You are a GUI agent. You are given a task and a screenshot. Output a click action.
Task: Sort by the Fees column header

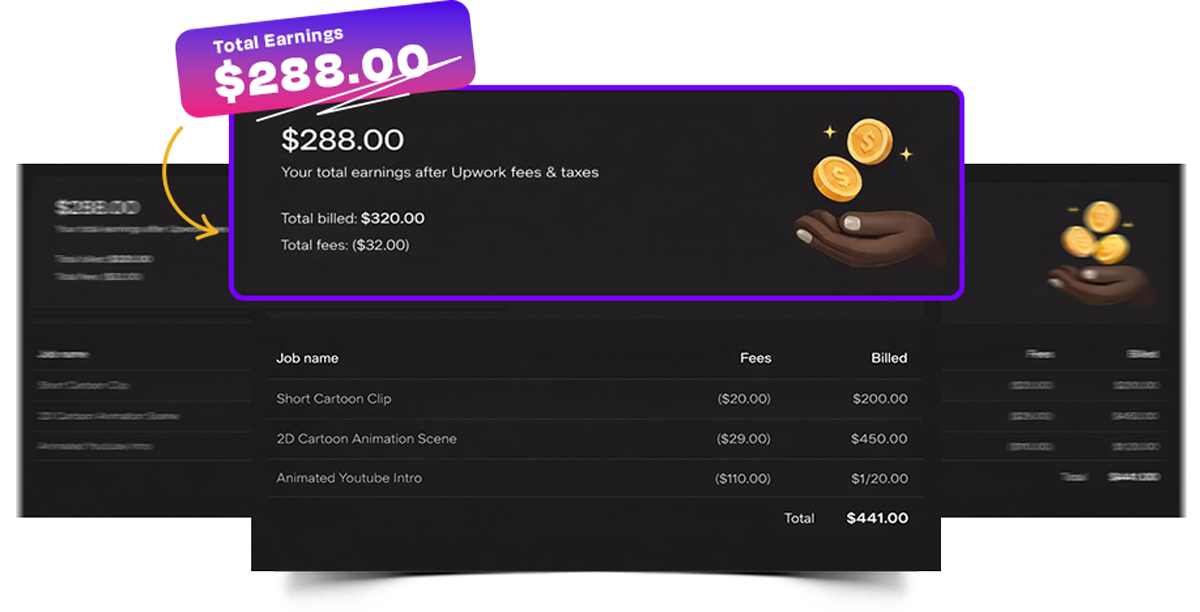(x=755, y=358)
